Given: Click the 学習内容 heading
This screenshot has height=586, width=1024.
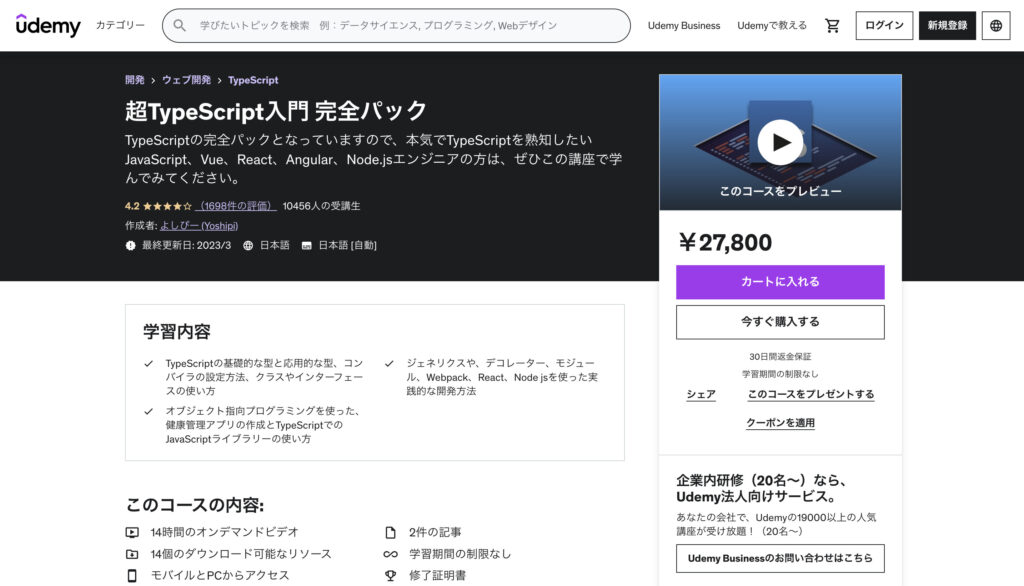Looking at the screenshot, I should tap(177, 332).
